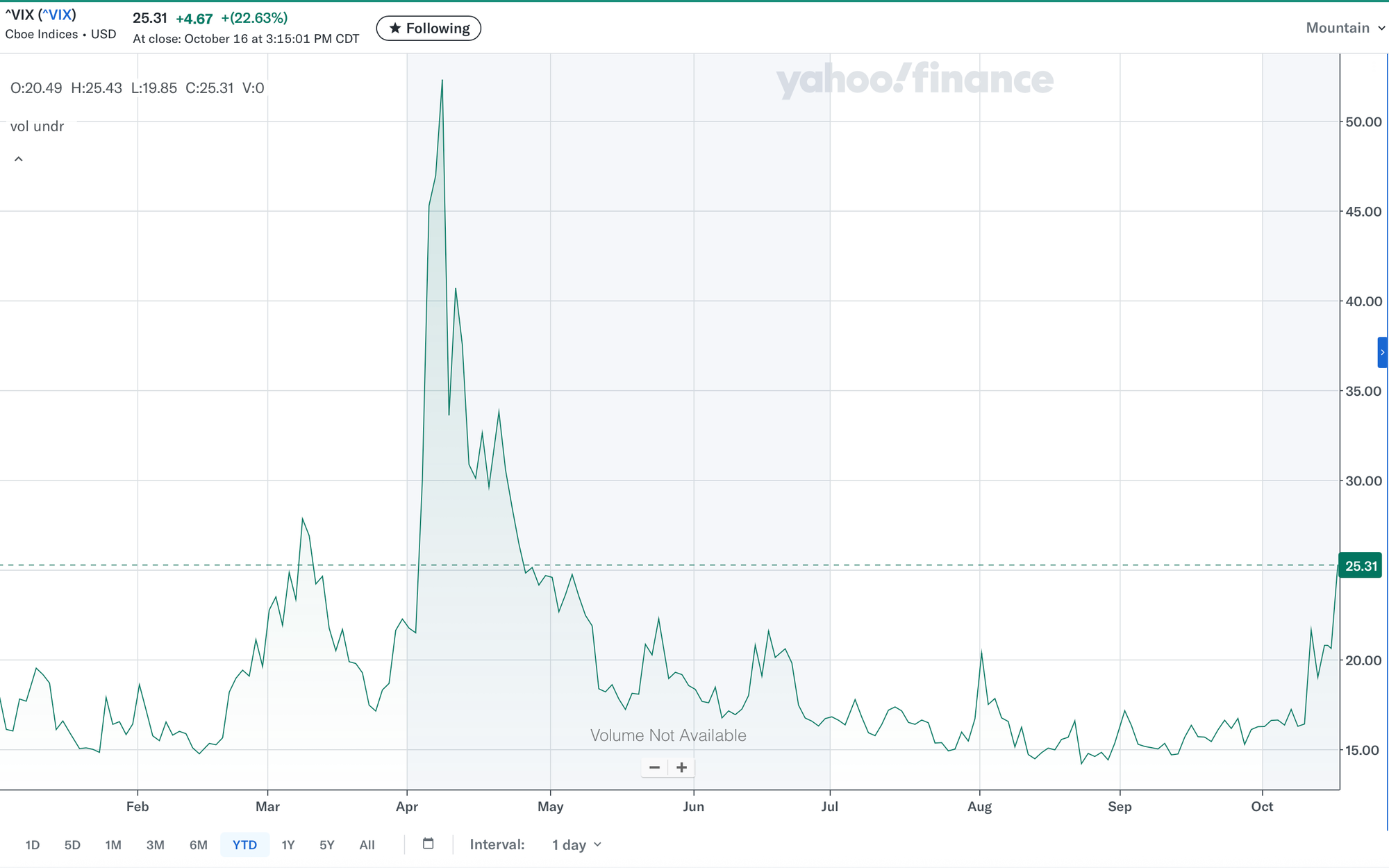Click the blue side panel arrow

(x=1382, y=352)
